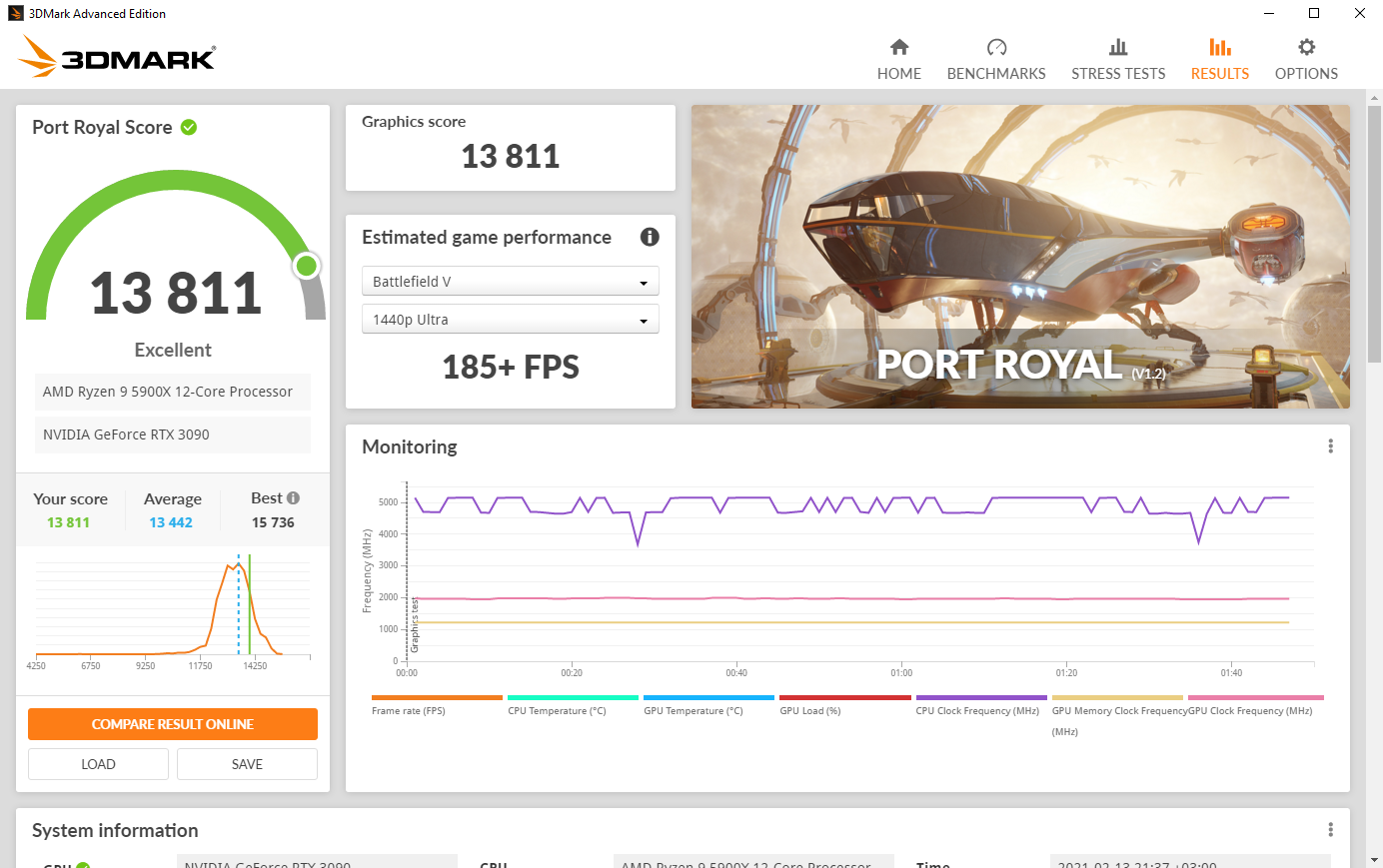This screenshot has width=1383, height=868.
Task: Close the 3DMark window
Action: (1360, 13)
